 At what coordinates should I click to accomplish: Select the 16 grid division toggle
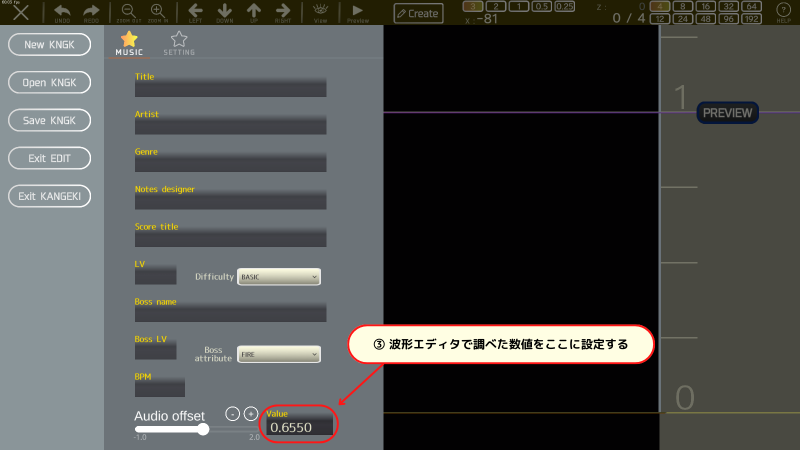(x=702, y=7)
